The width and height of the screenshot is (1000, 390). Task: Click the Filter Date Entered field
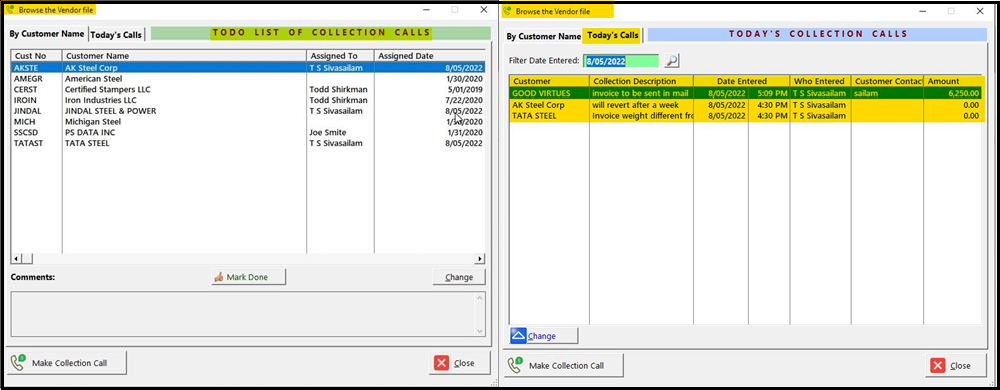coord(621,61)
